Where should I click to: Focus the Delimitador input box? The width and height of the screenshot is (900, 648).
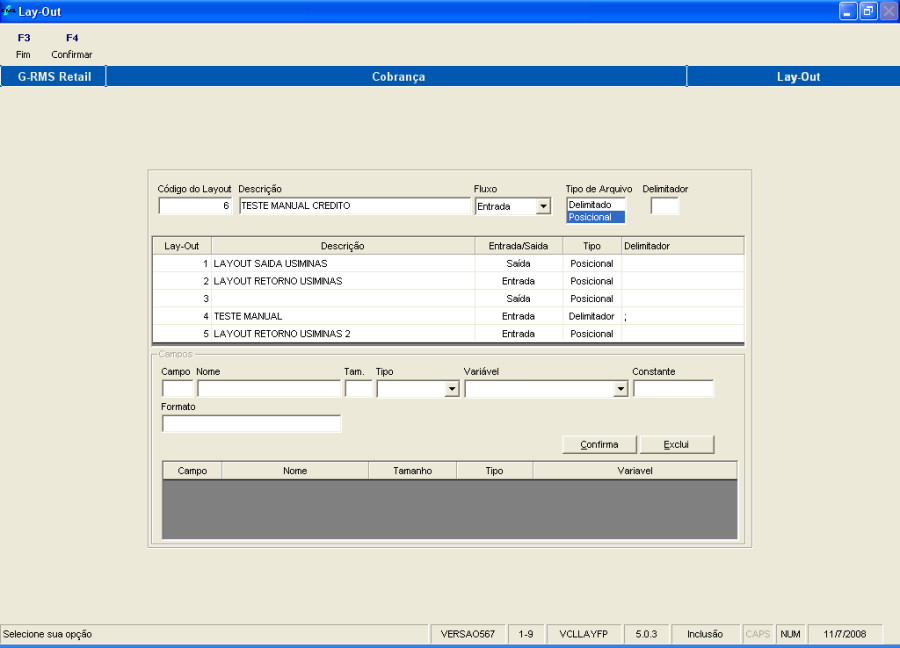[664, 206]
